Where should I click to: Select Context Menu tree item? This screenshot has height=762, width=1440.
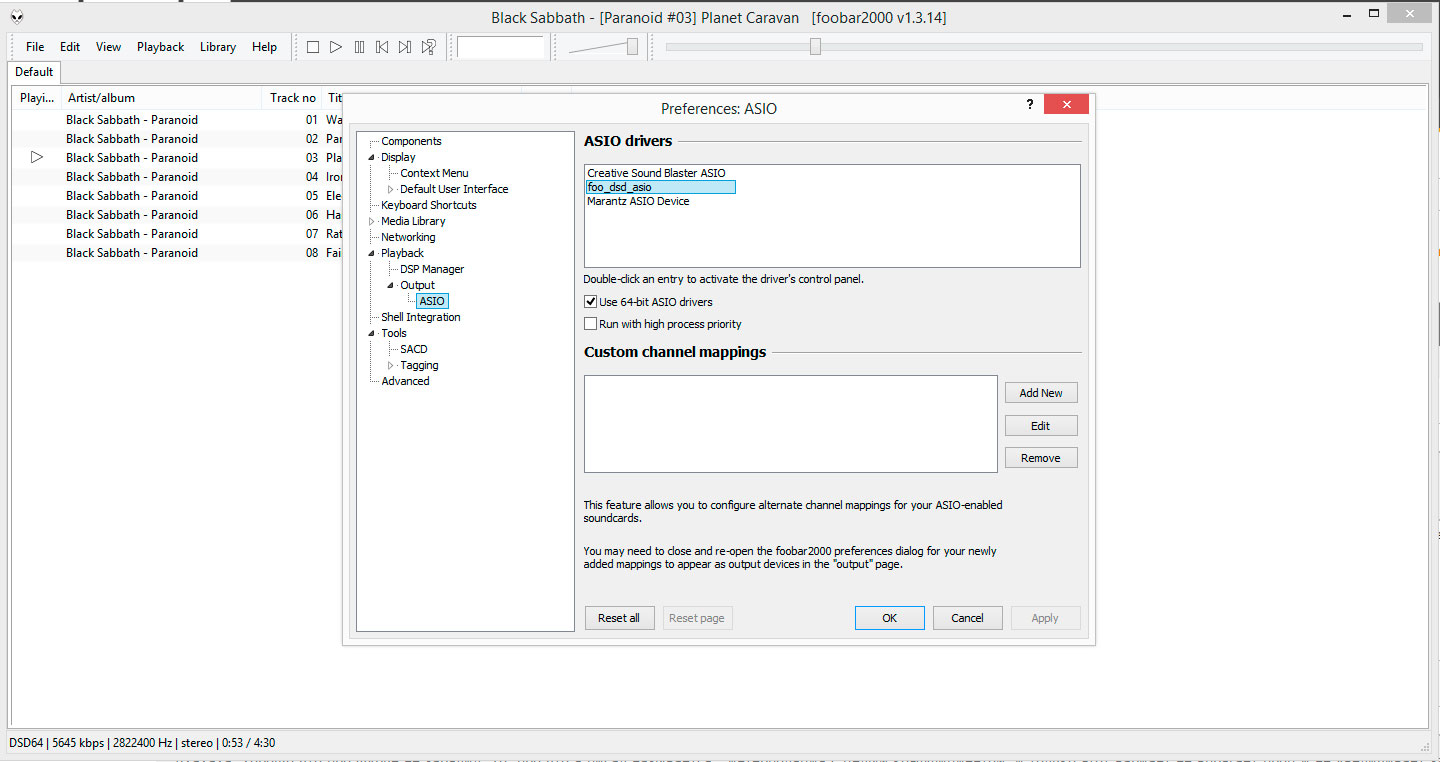coord(434,173)
